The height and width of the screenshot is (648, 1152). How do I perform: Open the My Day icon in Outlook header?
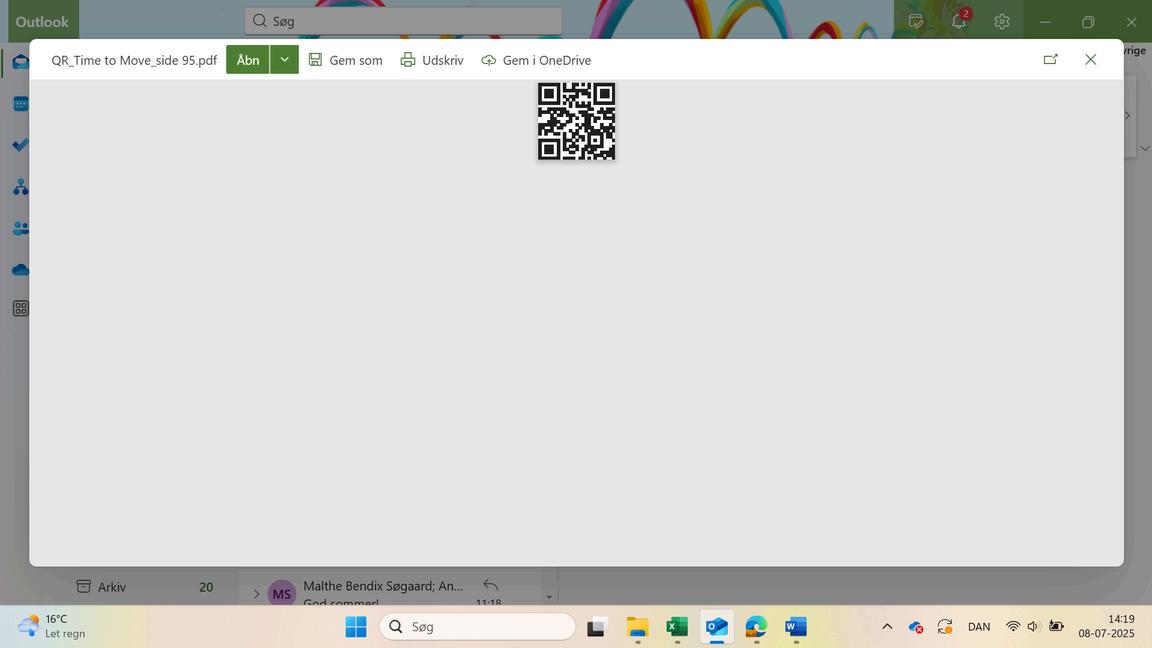pos(915,21)
